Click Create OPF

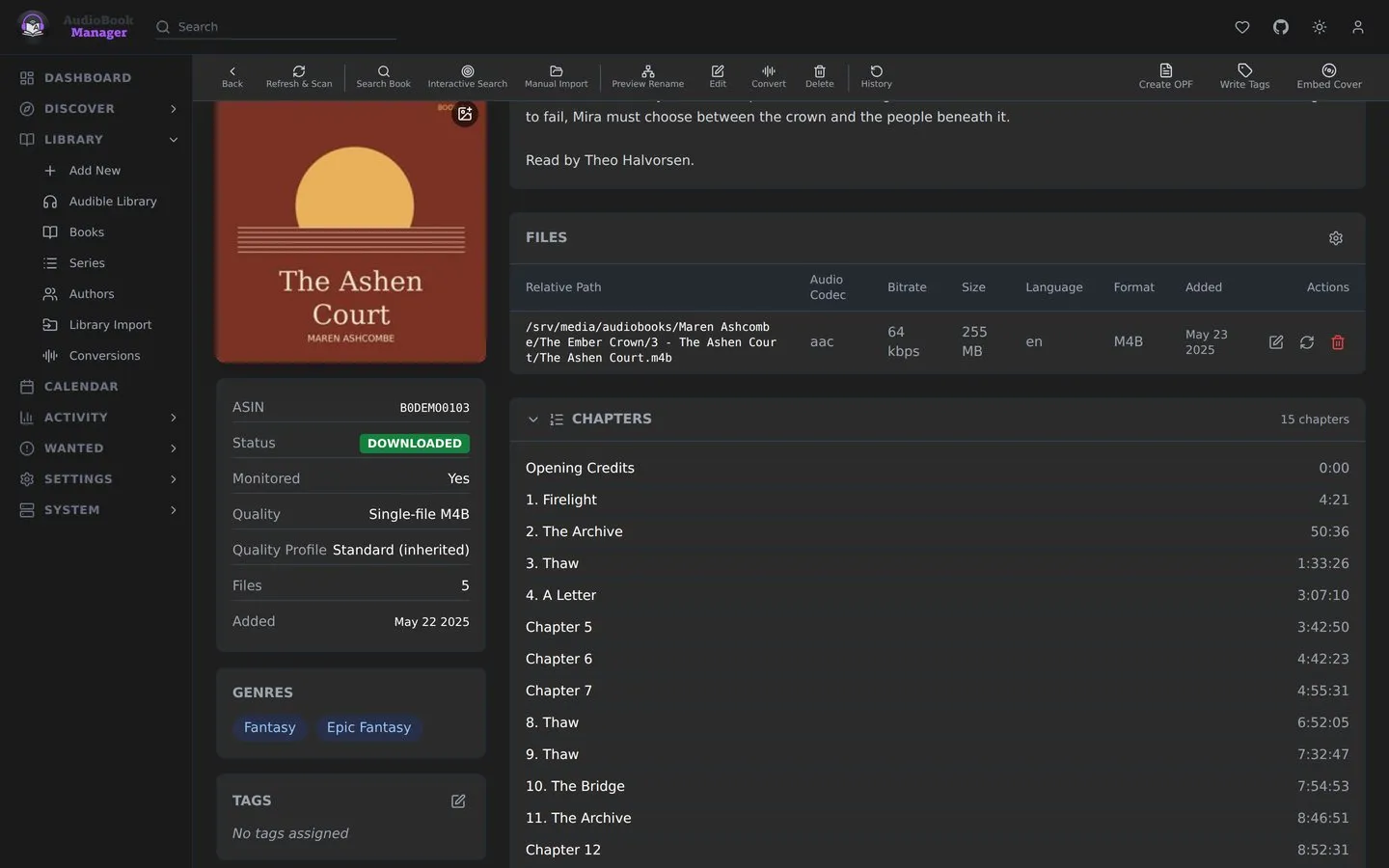pyautogui.click(x=1165, y=76)
